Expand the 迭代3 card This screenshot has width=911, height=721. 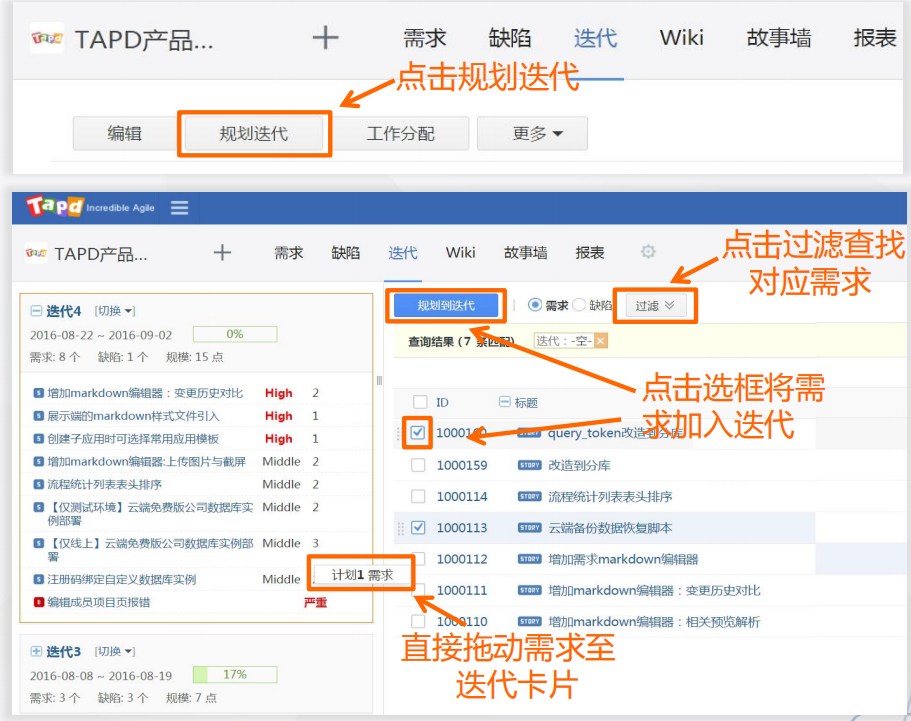(36, 651)
